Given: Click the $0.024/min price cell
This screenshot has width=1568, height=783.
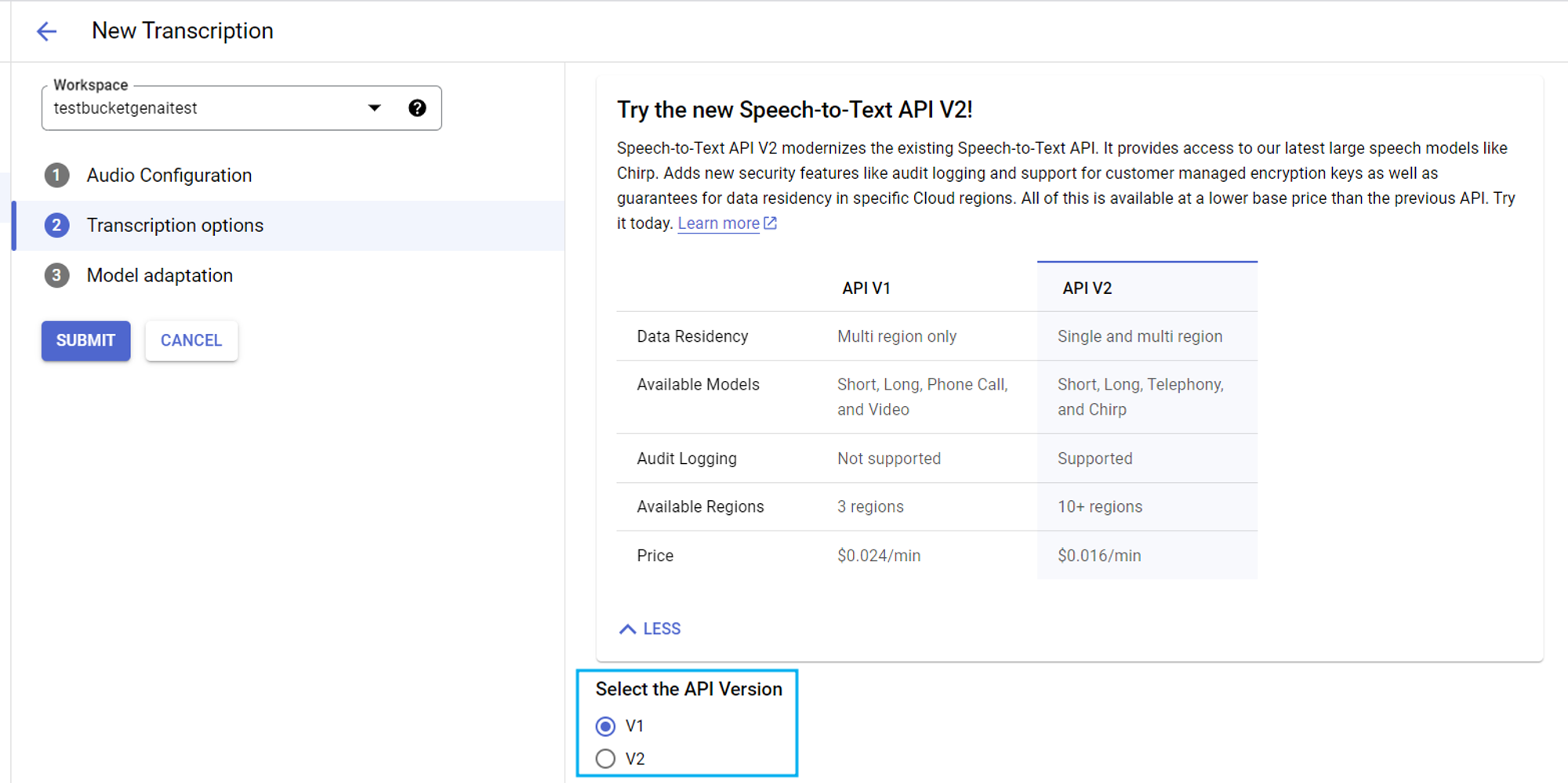Looking at the screenshot, I should (879, 556).
